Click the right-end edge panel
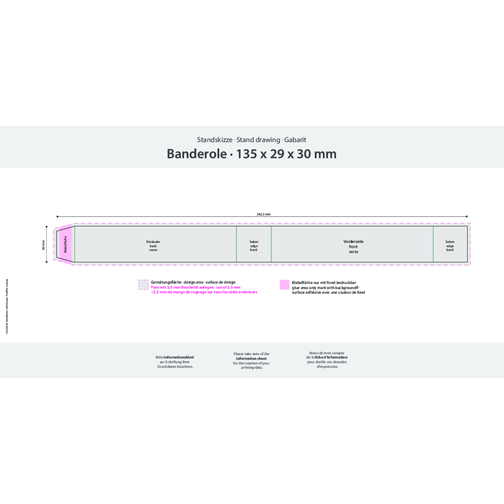Viewport: 504px width, 504px height. (x=450, y=244)
